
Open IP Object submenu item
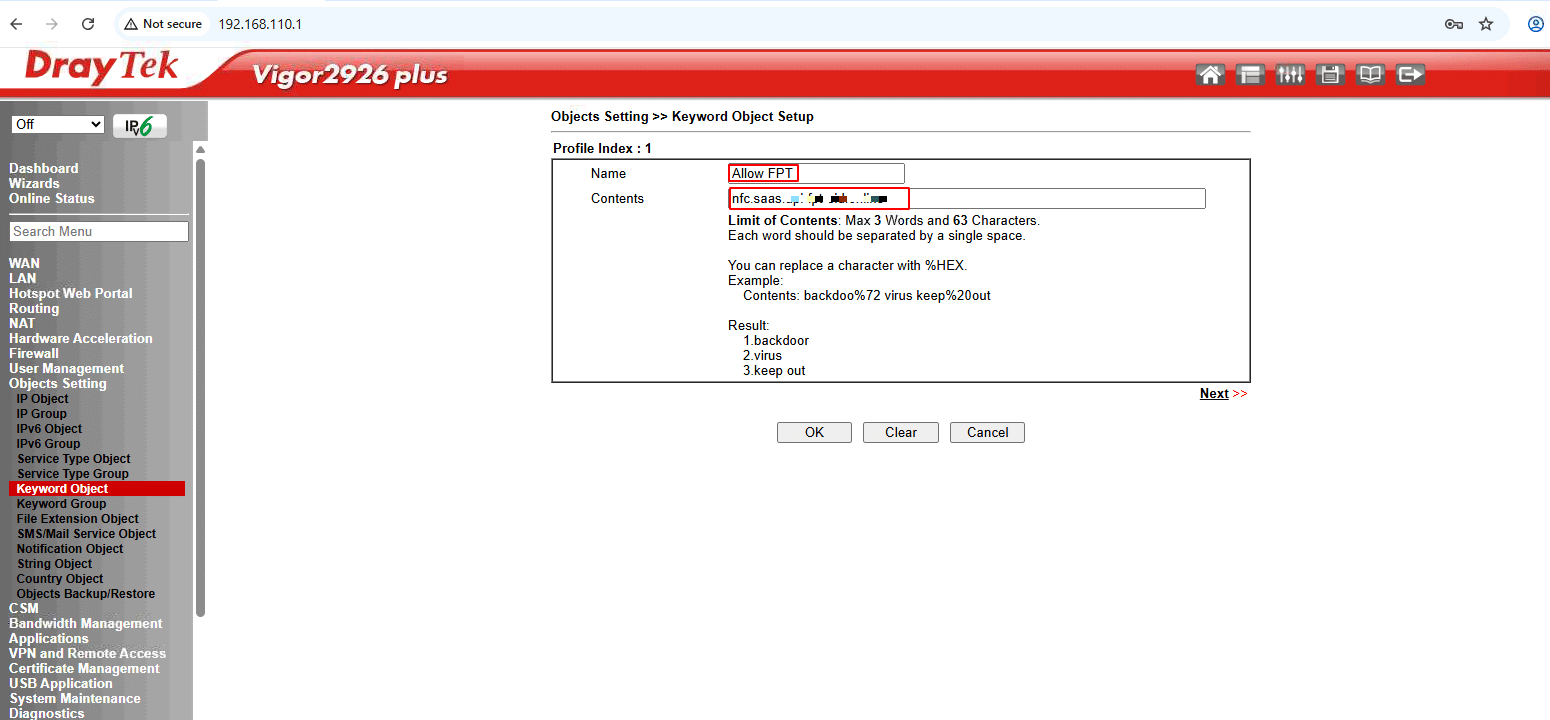[x=43, y=398]
